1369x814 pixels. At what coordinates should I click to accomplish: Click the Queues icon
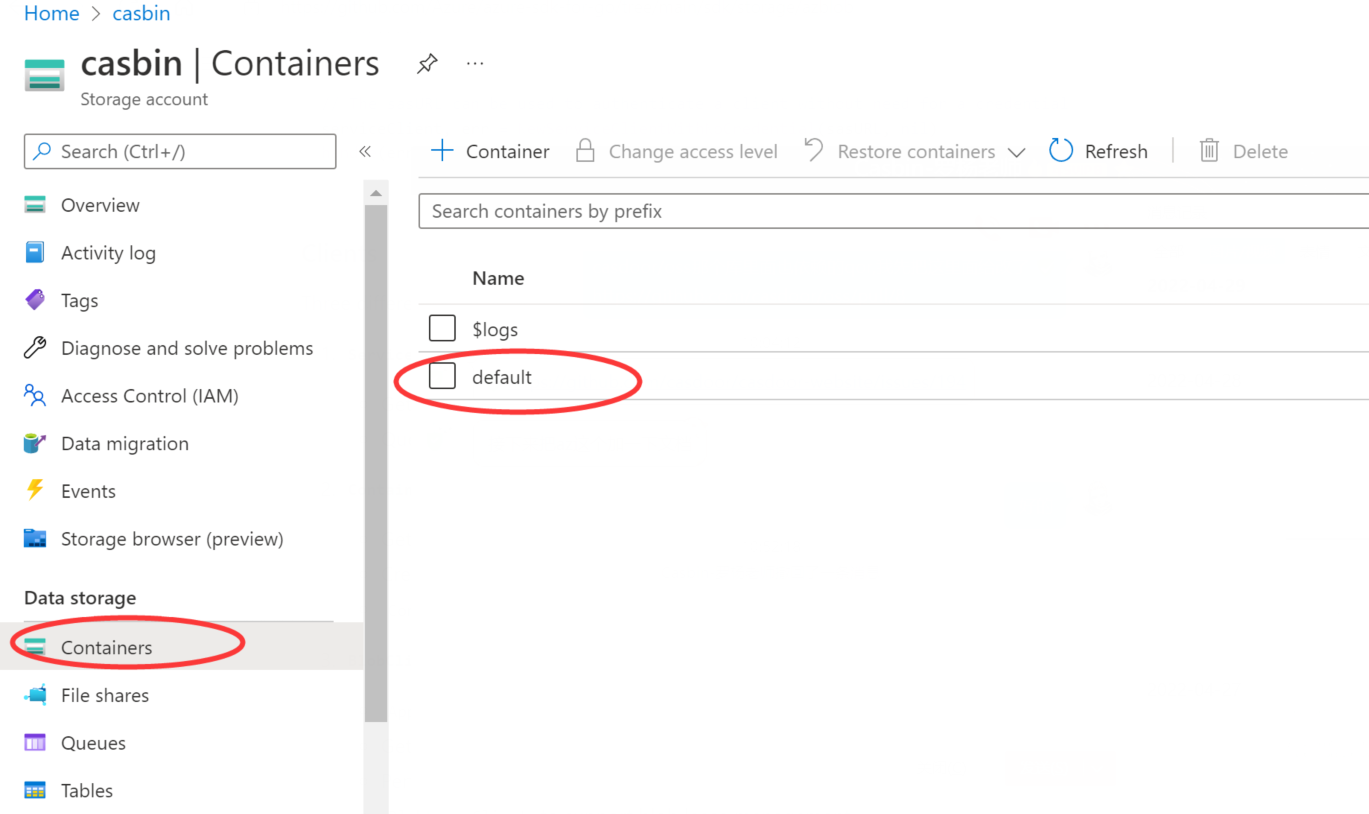point(33,742)
